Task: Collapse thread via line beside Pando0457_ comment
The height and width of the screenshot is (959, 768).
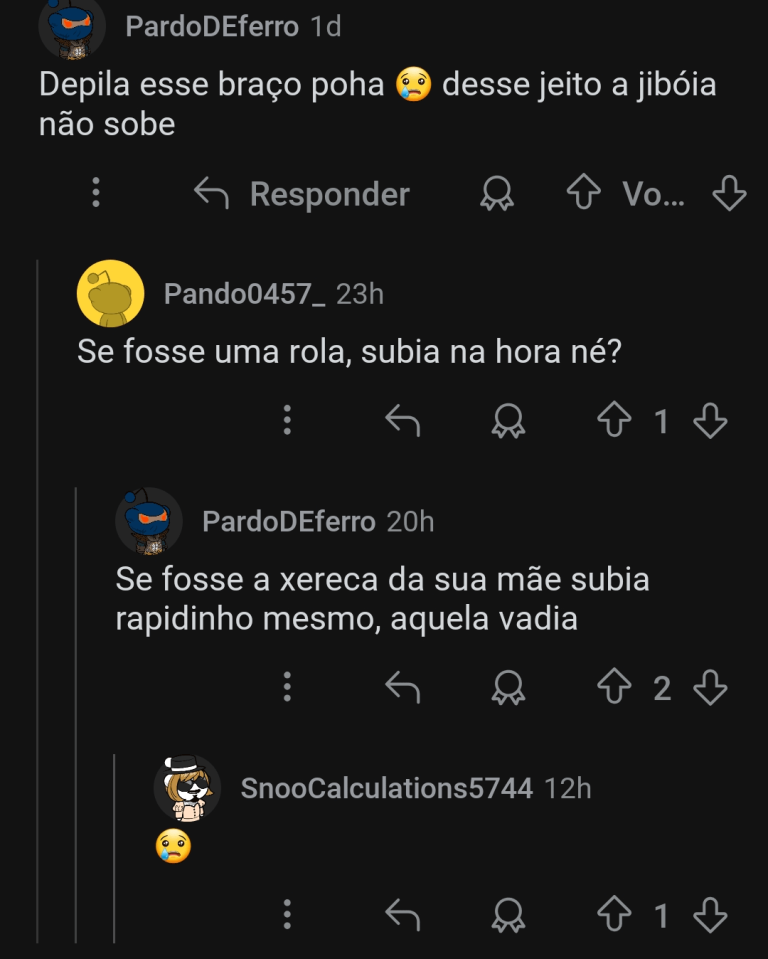Action: point(38,600)
